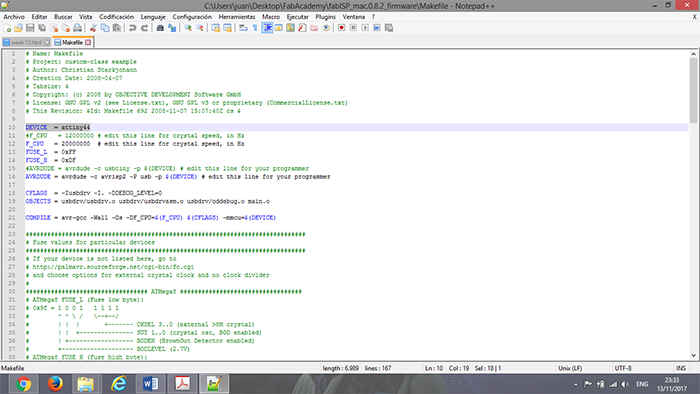700x394 pixels.
Task: Save the file with floppy icon
Action: pyautogui.click(x=30, y=28)
